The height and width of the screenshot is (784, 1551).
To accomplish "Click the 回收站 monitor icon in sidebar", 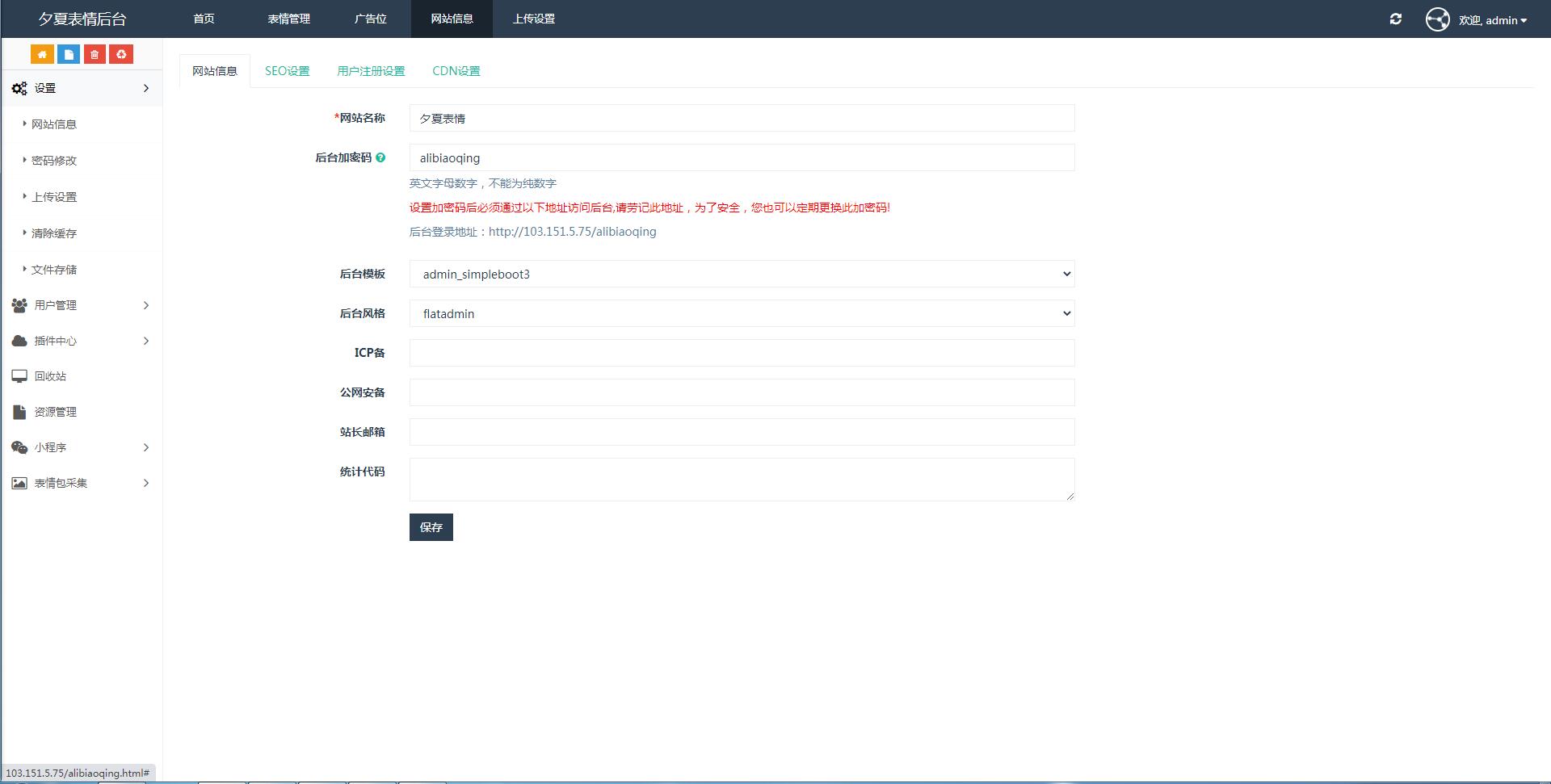I will (x=19, y=375).
